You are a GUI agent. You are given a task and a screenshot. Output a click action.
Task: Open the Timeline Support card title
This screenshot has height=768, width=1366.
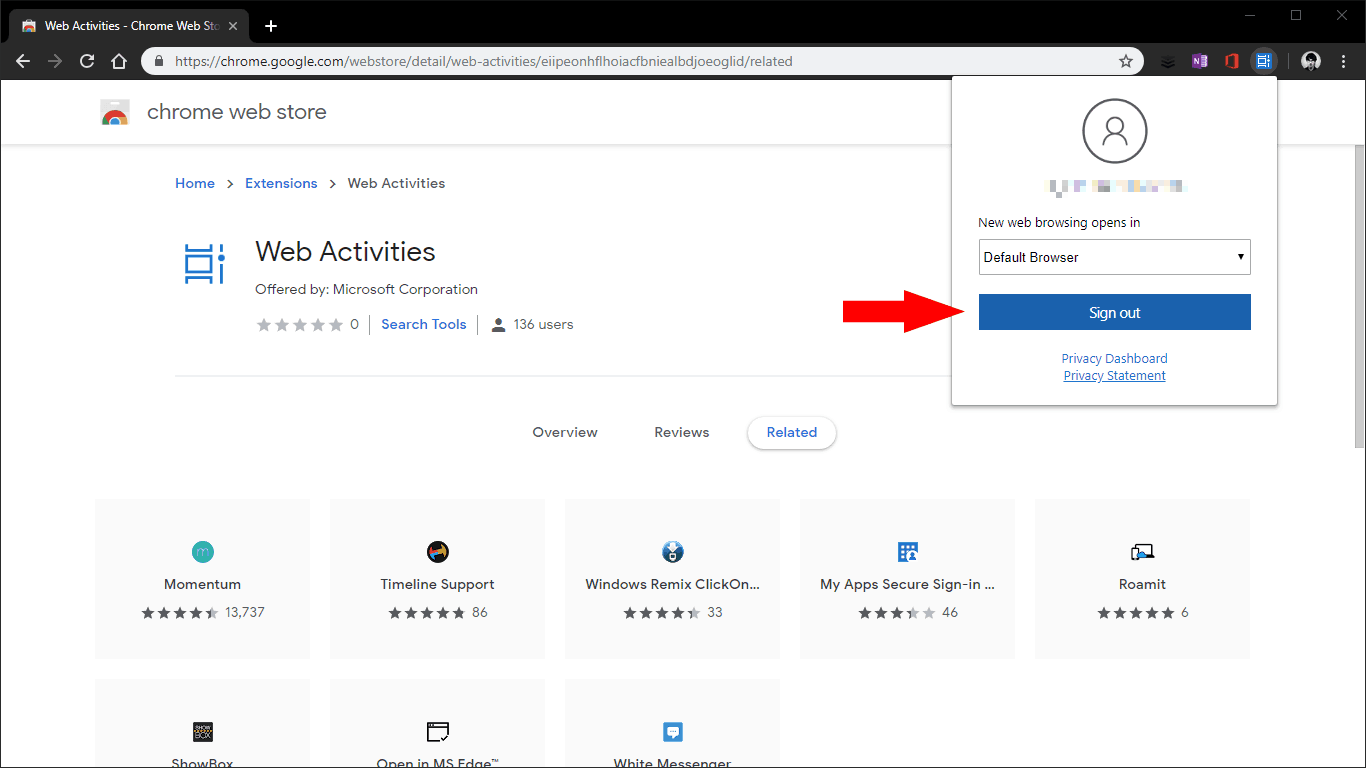[438, 584]
